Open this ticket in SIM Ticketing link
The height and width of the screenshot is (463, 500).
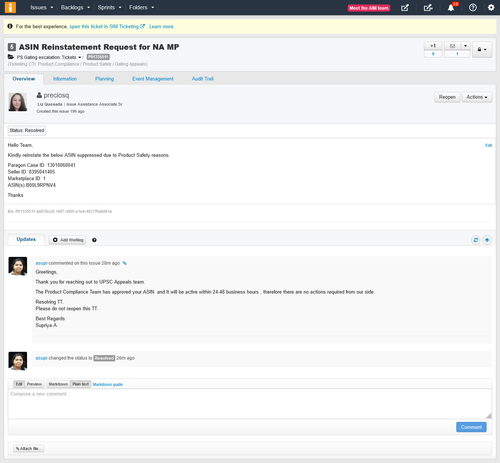pyautogui.click(x=107, y=26)
